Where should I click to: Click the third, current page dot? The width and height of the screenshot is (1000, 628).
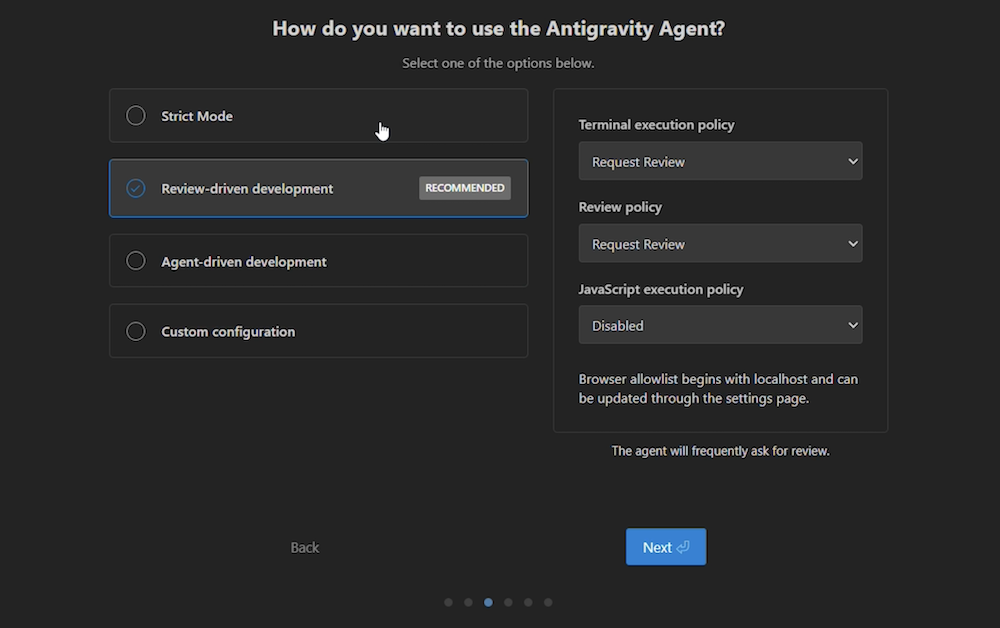[x=488, y=602]
